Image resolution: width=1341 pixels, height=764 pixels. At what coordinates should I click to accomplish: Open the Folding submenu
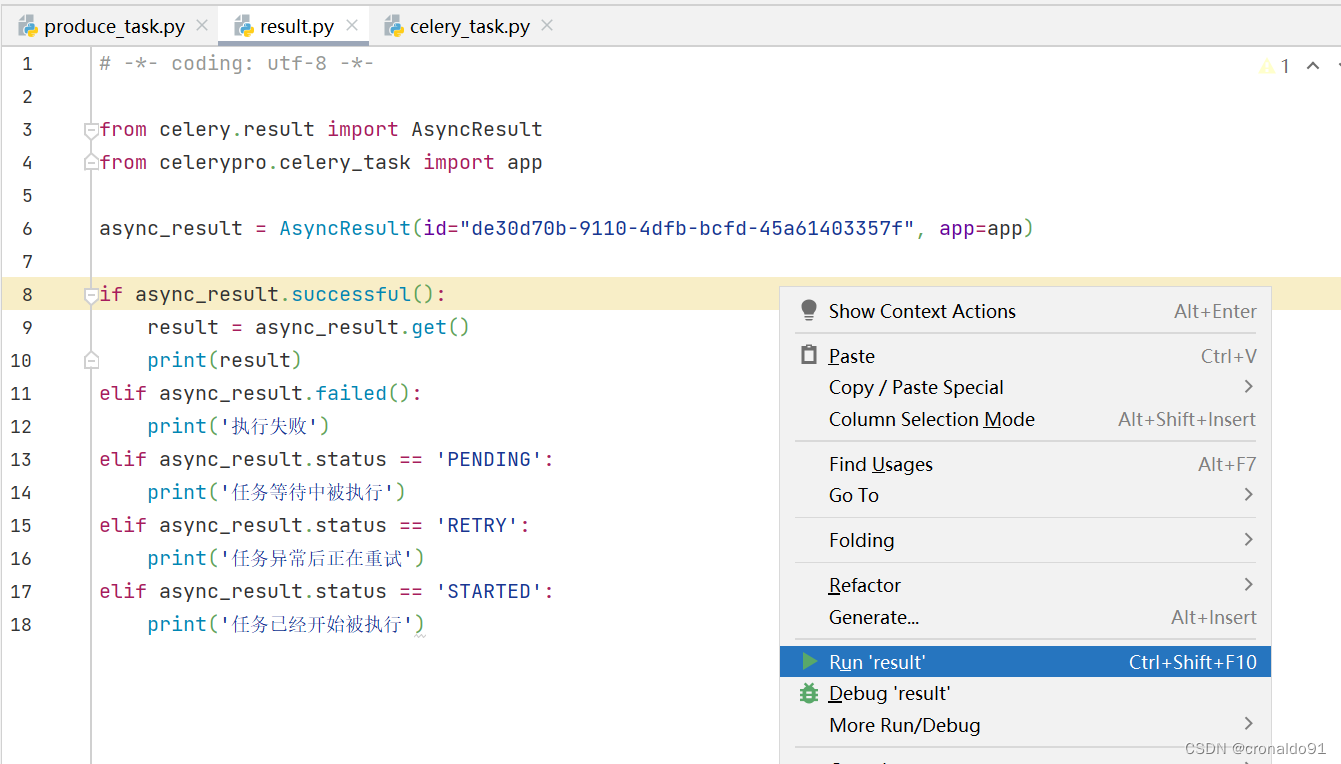(1025, 540)
